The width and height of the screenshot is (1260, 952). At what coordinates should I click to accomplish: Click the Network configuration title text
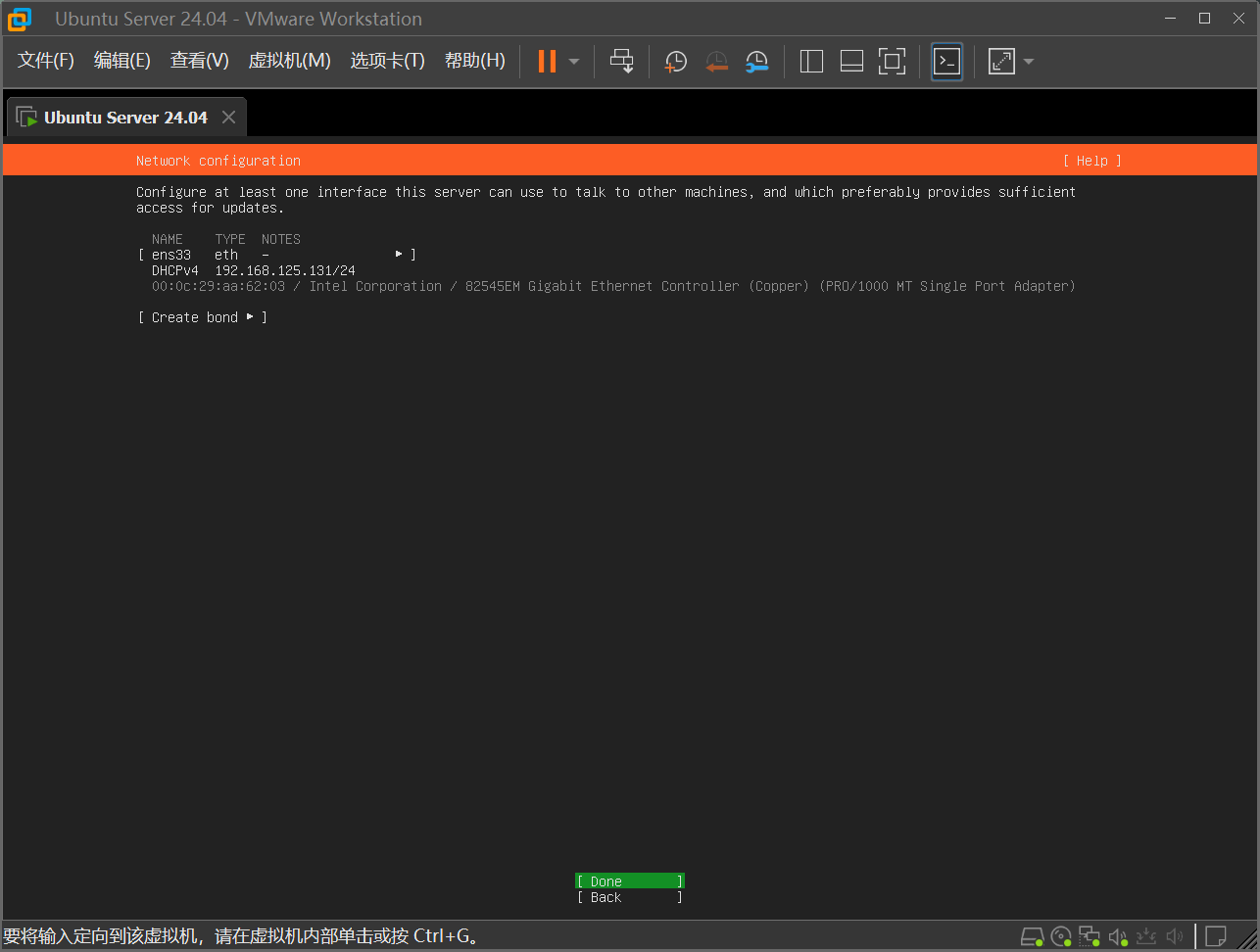click(218, 161)
